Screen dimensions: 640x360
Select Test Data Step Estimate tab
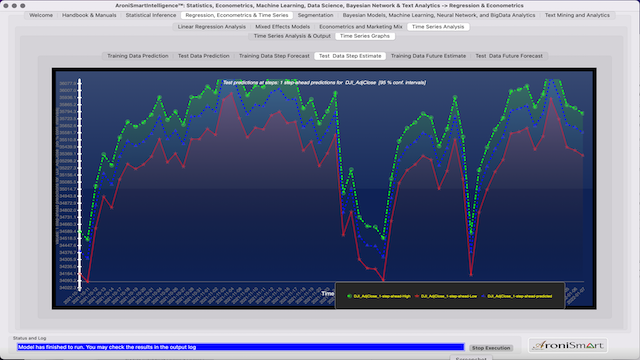point(350,56)
